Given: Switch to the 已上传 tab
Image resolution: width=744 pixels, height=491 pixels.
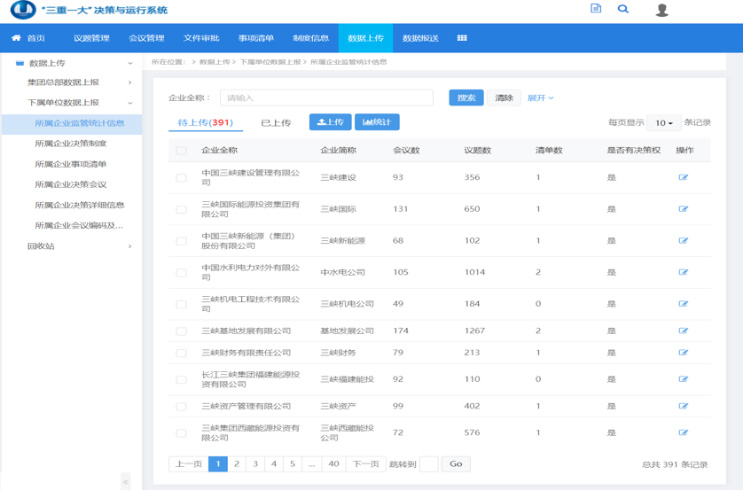Looking at the screenshot, I should (275, 123).
